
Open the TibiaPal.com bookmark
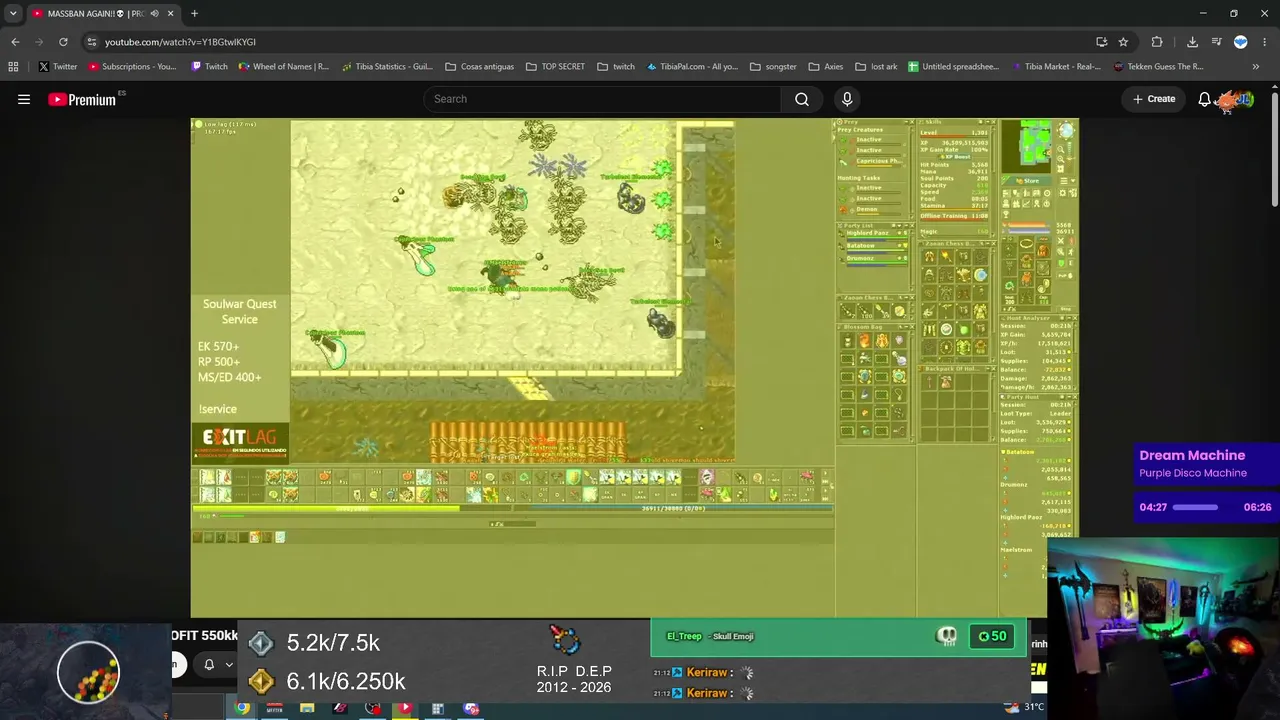point(692,67)
